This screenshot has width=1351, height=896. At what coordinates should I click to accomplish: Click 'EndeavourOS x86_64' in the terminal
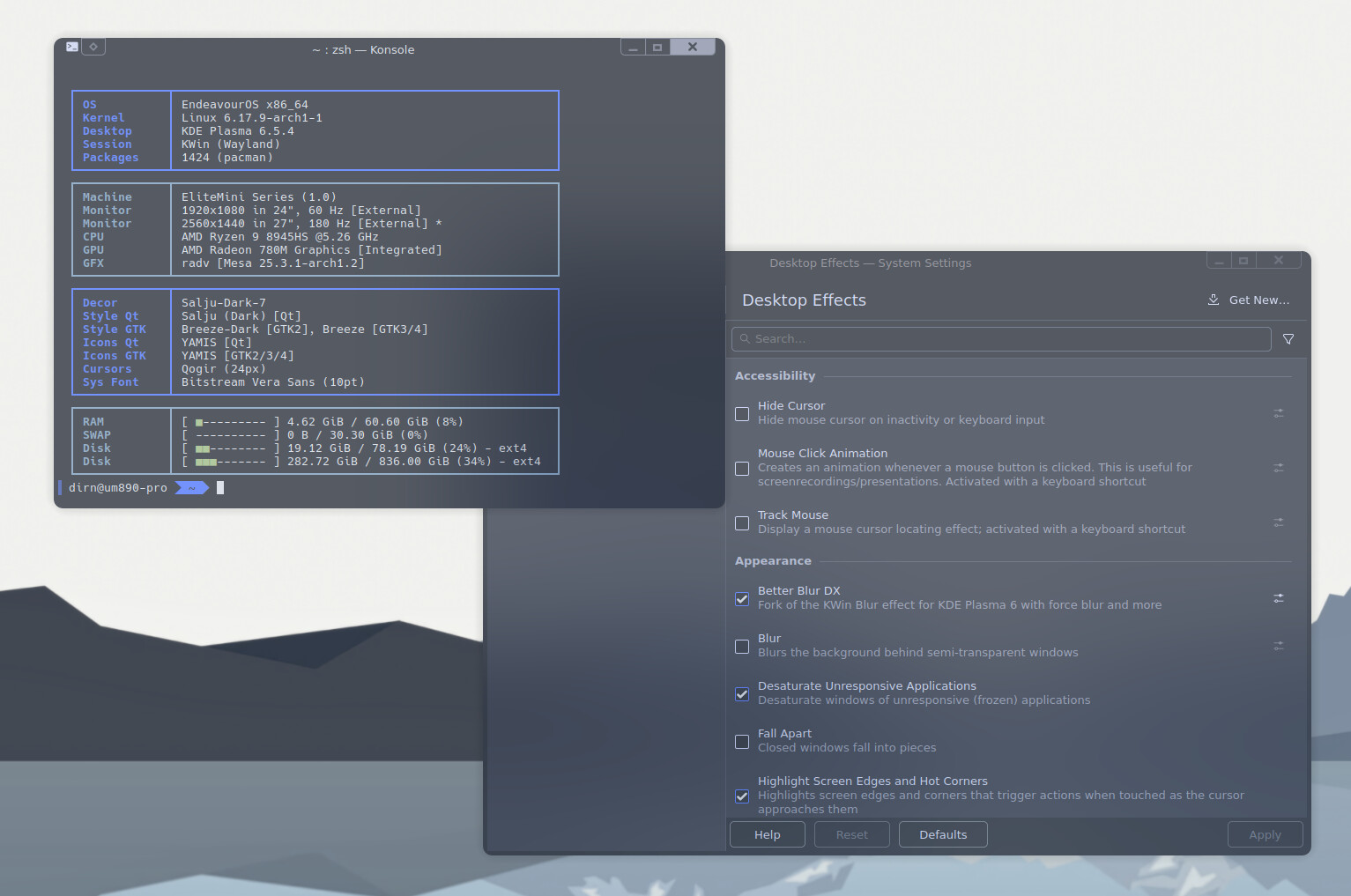245,105
